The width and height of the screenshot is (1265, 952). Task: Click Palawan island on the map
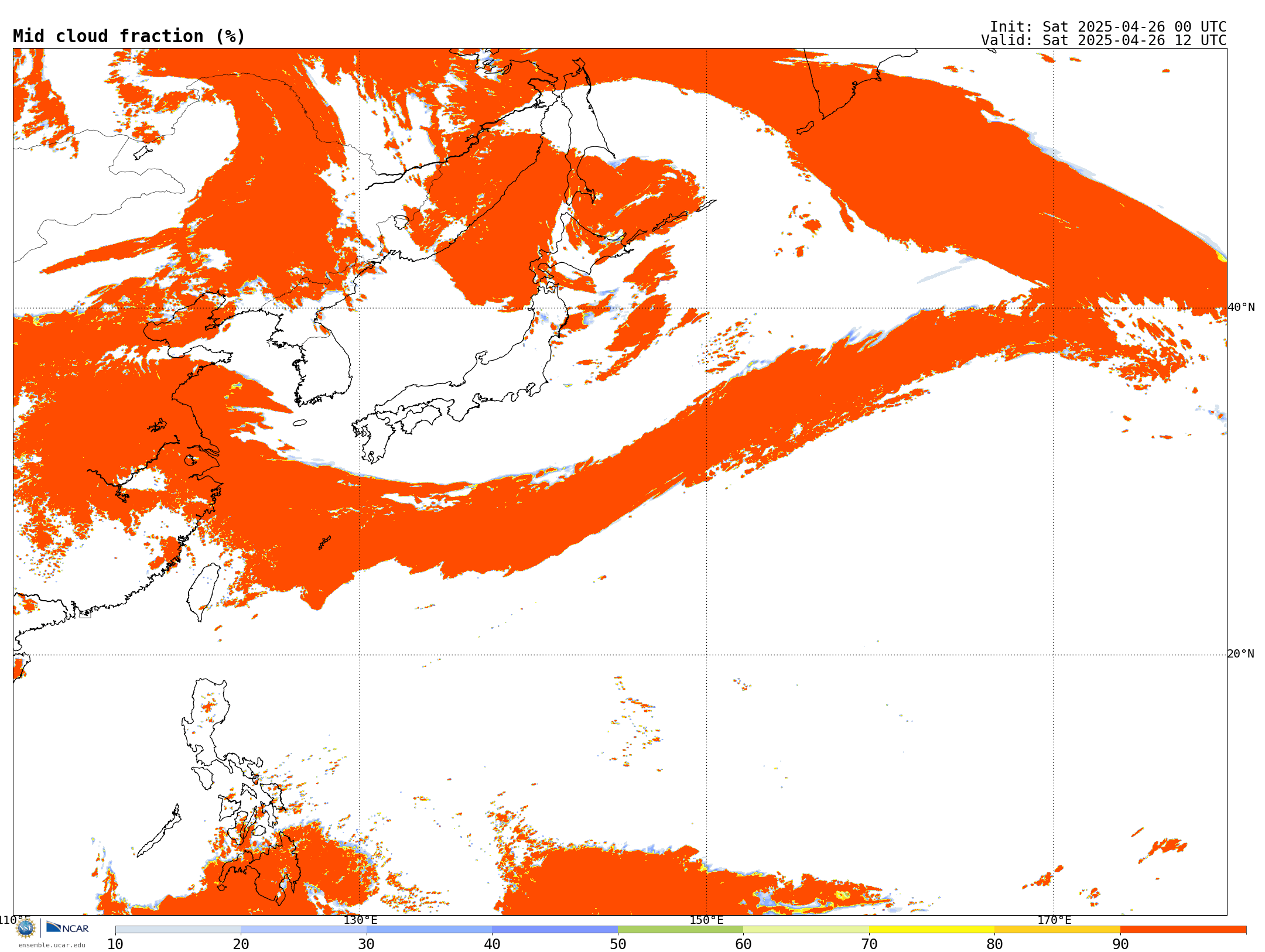[159, 831]
